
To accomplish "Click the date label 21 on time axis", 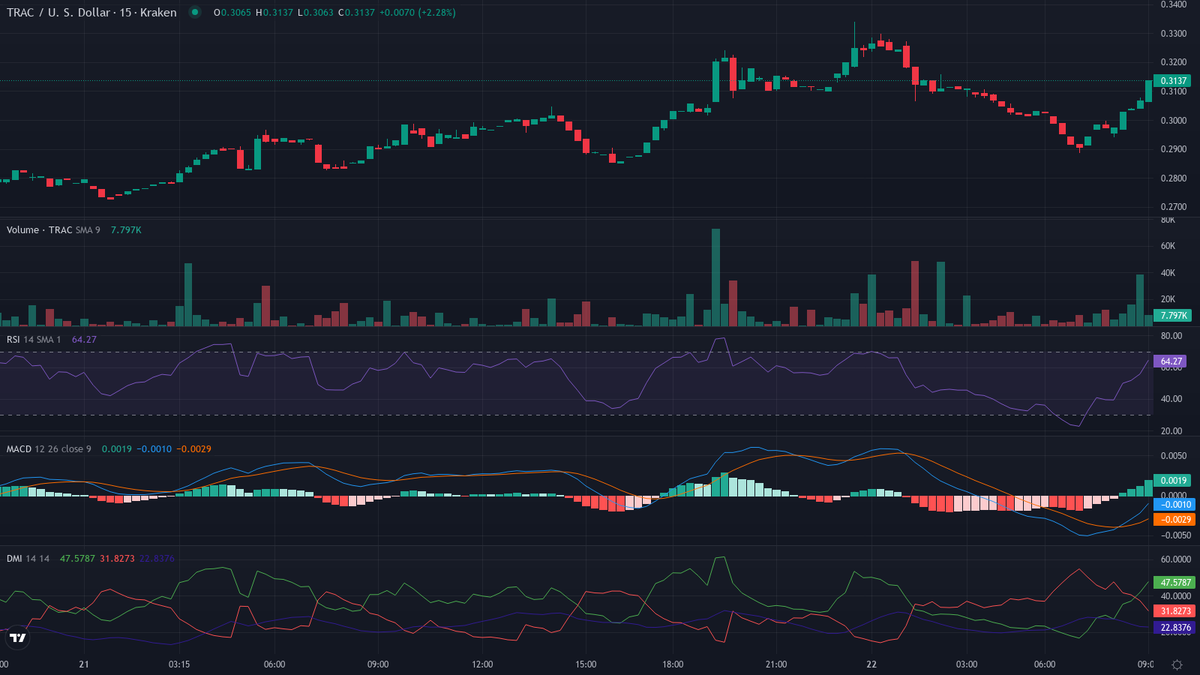I will [x=84, y=664].
